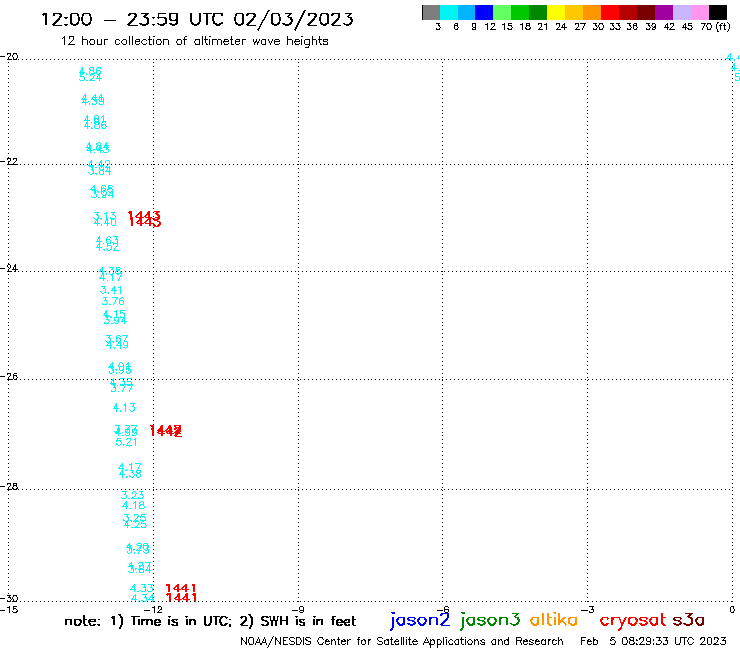
Task: Click the -12 longitude axis label
Action: (x=153, y=609)
